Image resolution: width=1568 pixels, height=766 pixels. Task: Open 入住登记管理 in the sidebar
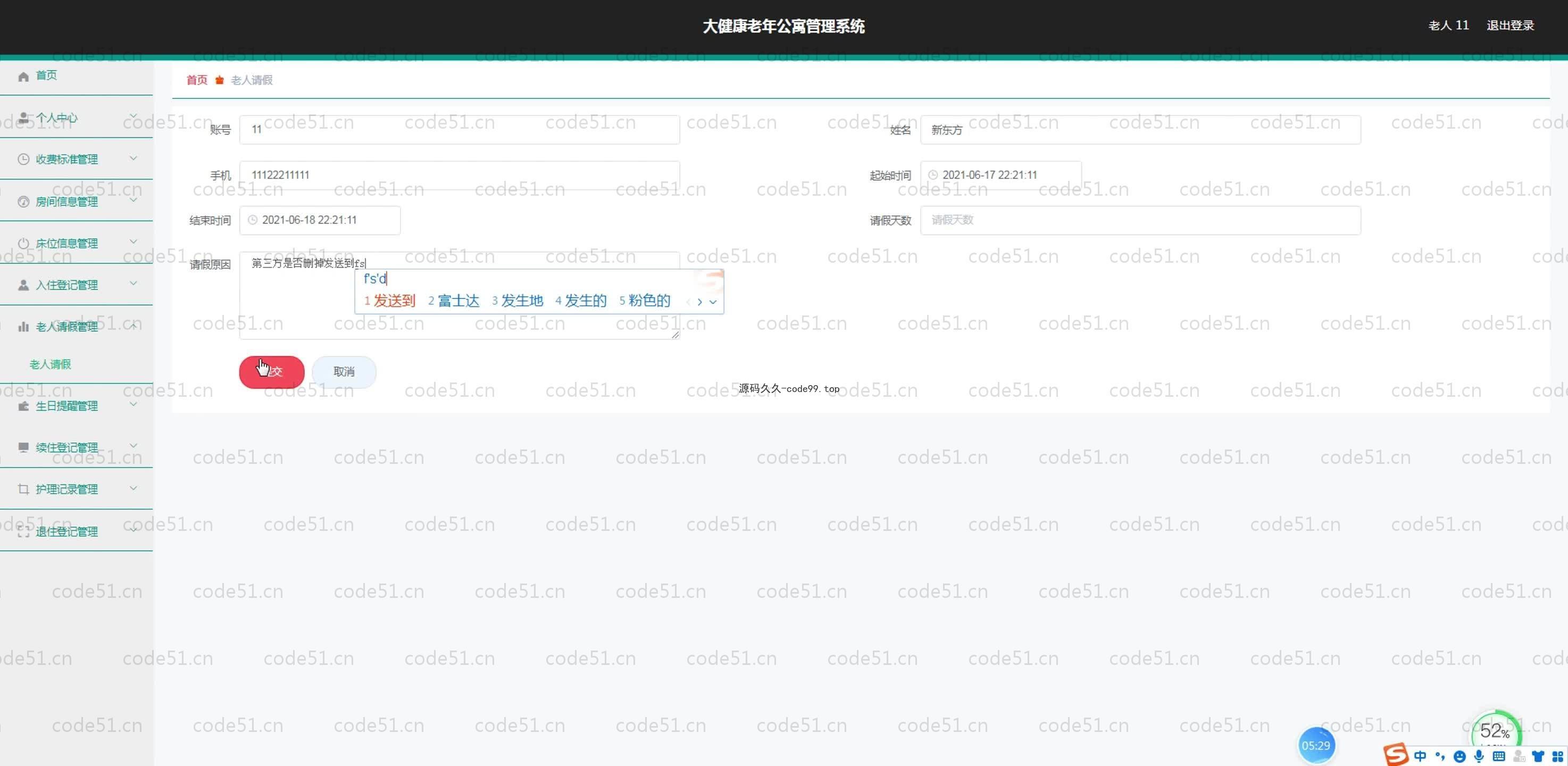[x=76, y=285]
